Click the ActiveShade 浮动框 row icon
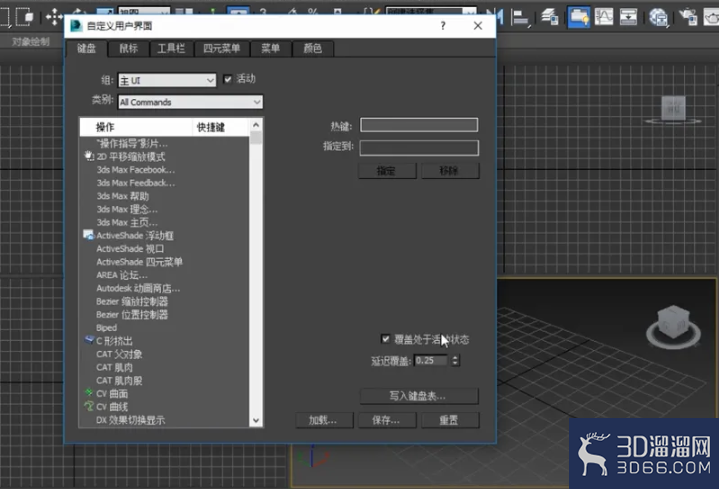Screen dimensions: 719x489 (x=89, y=235)
